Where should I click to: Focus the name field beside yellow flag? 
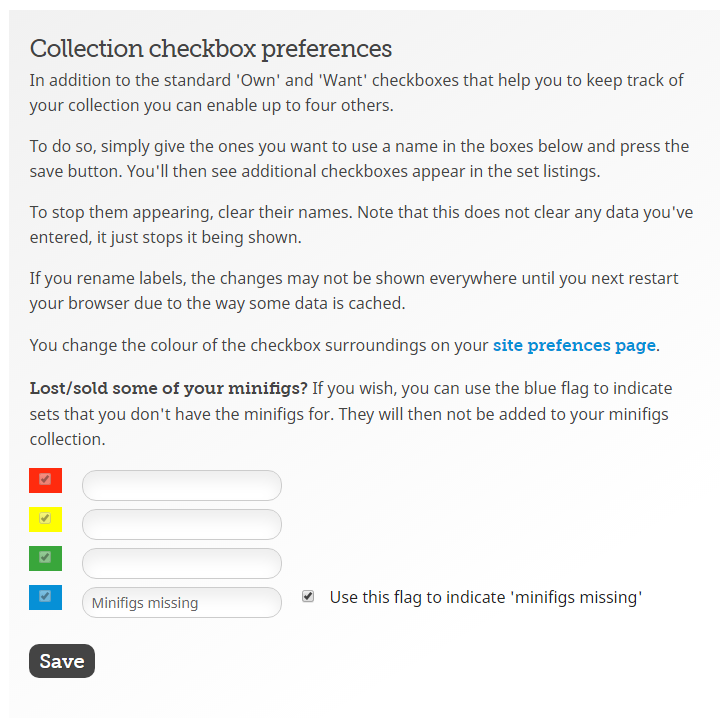point(181,525)
